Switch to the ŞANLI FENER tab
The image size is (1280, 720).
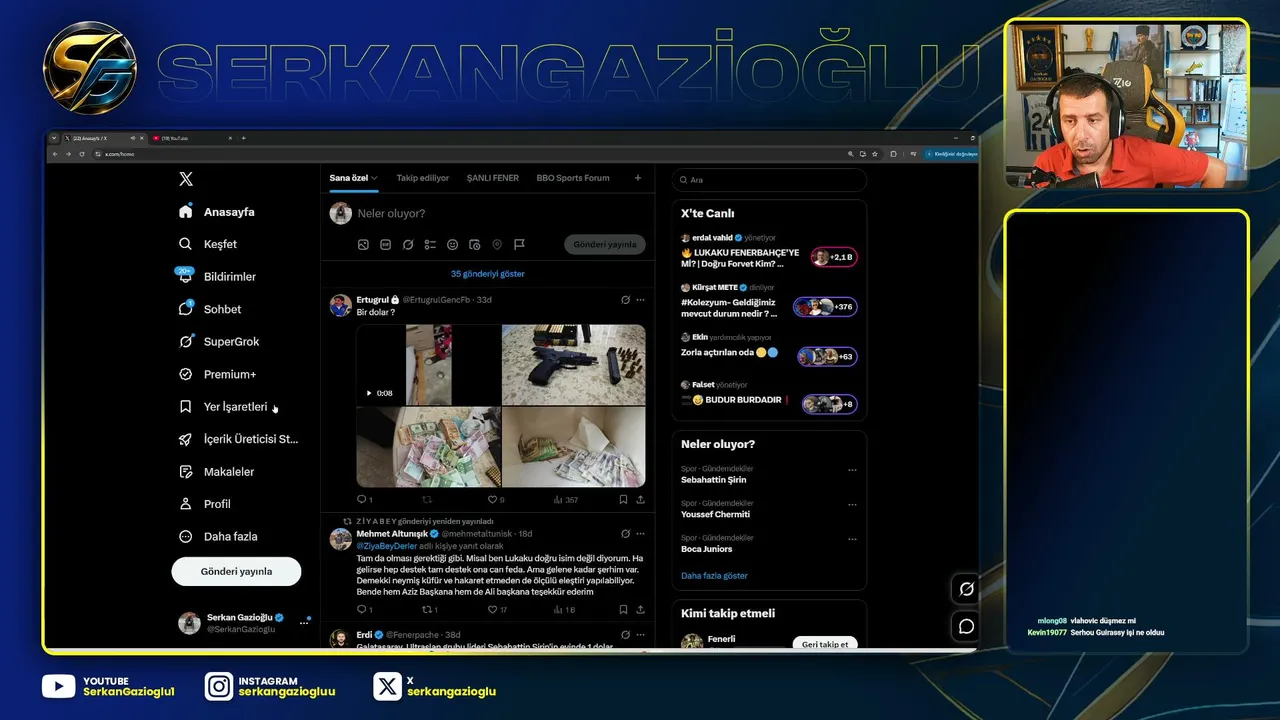(x=493, y=178)
